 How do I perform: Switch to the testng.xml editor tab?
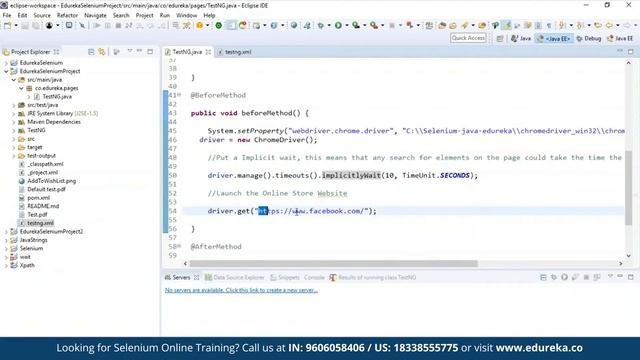tap(235, 52)
